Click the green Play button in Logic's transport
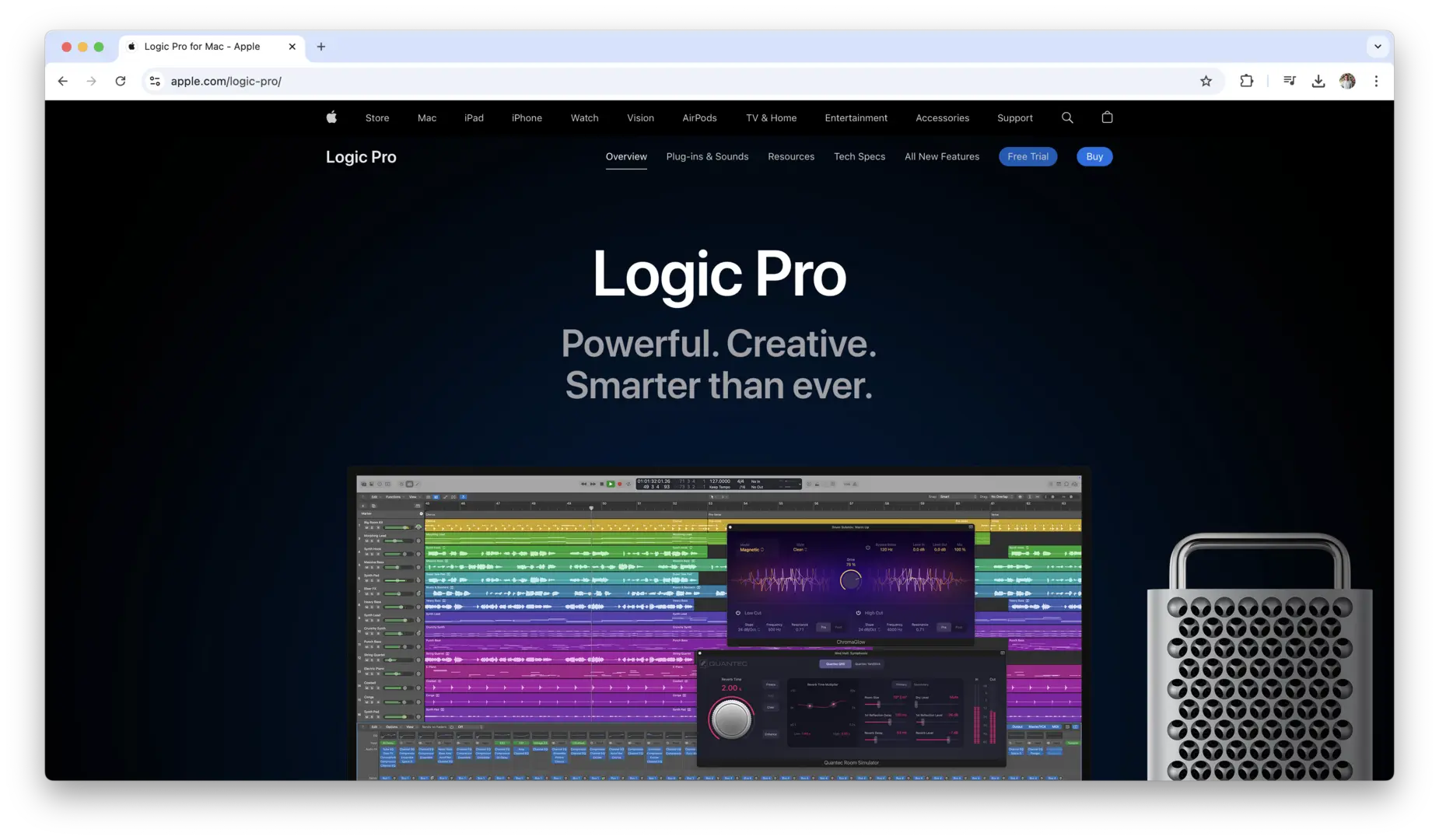1439x840 pixels. [611, 484]
